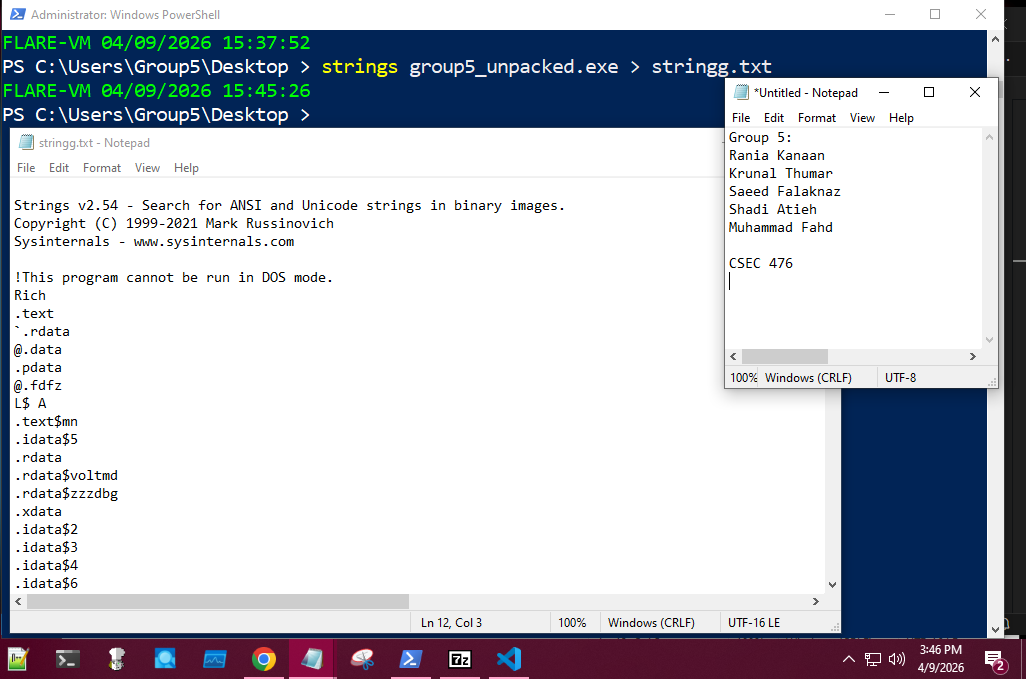Minimize the PowerShell window
This screenshot has height=679, width=1026.
pos(890,14)
